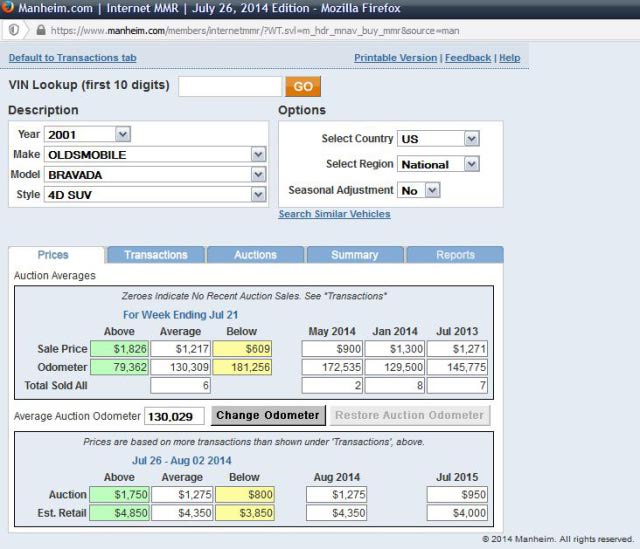Expand the Make dropdown showing OLDSMOBILE
This screenshot has height=549, width=640.
(156, 154)
